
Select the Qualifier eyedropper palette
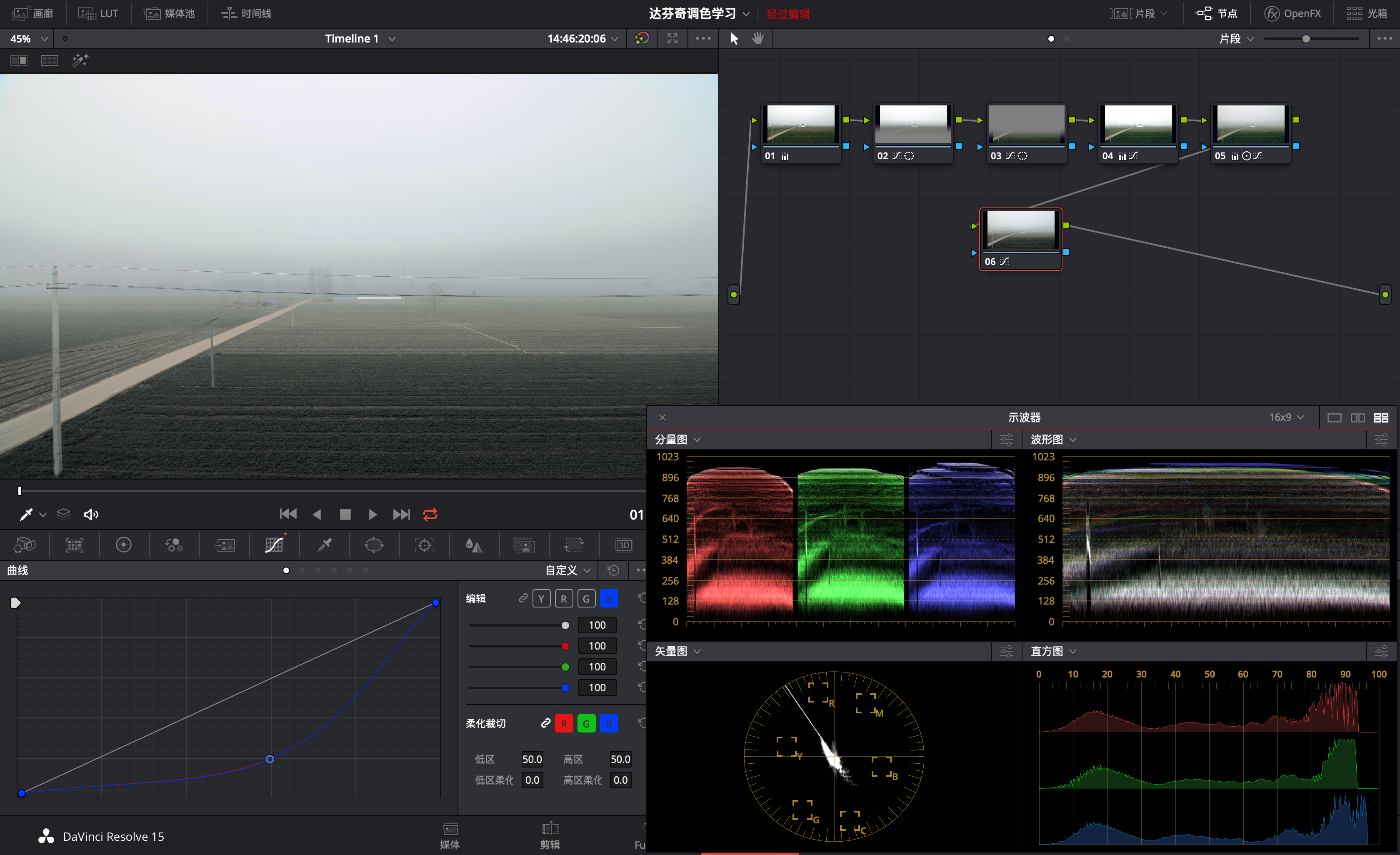pos(325,545)
